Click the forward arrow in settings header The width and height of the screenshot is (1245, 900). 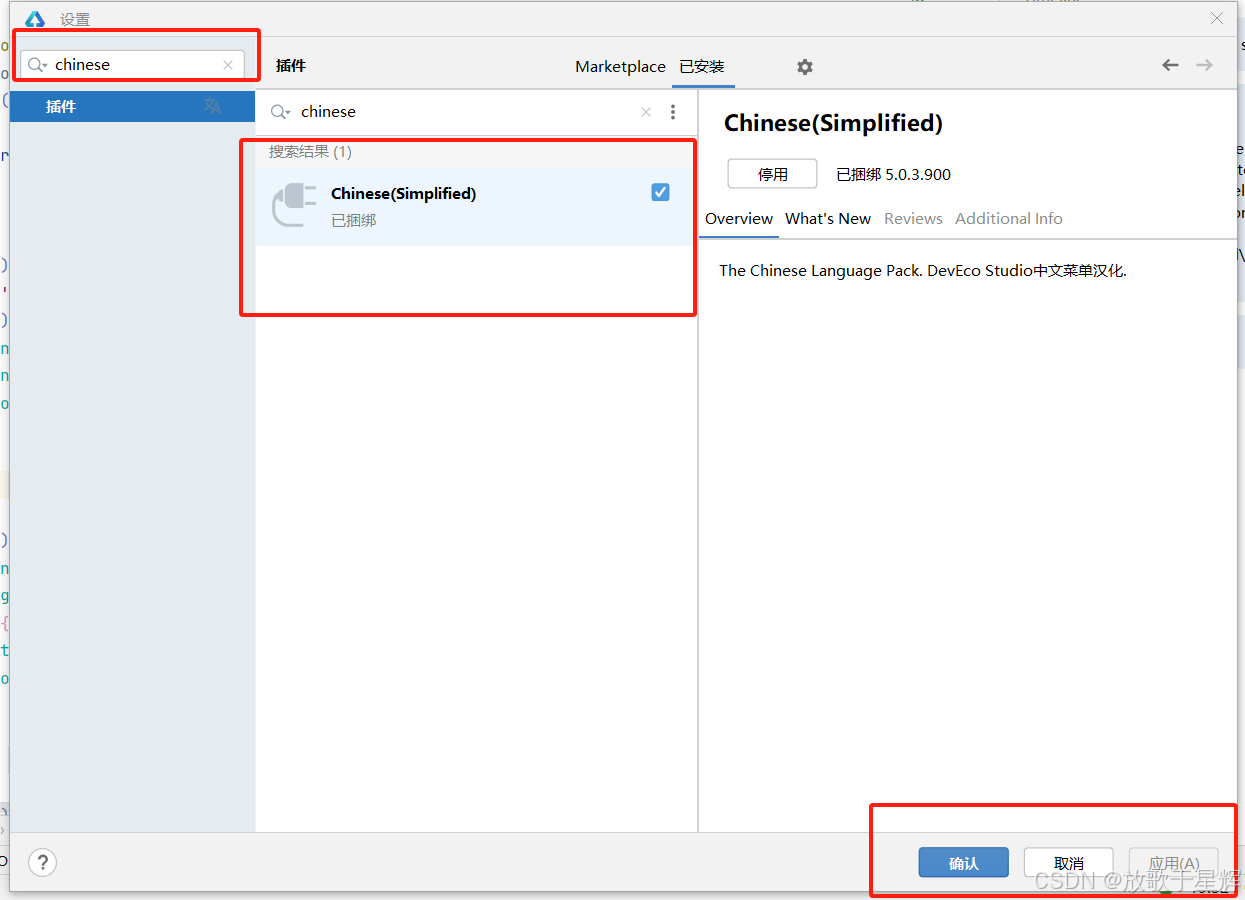click(1204, 65)
